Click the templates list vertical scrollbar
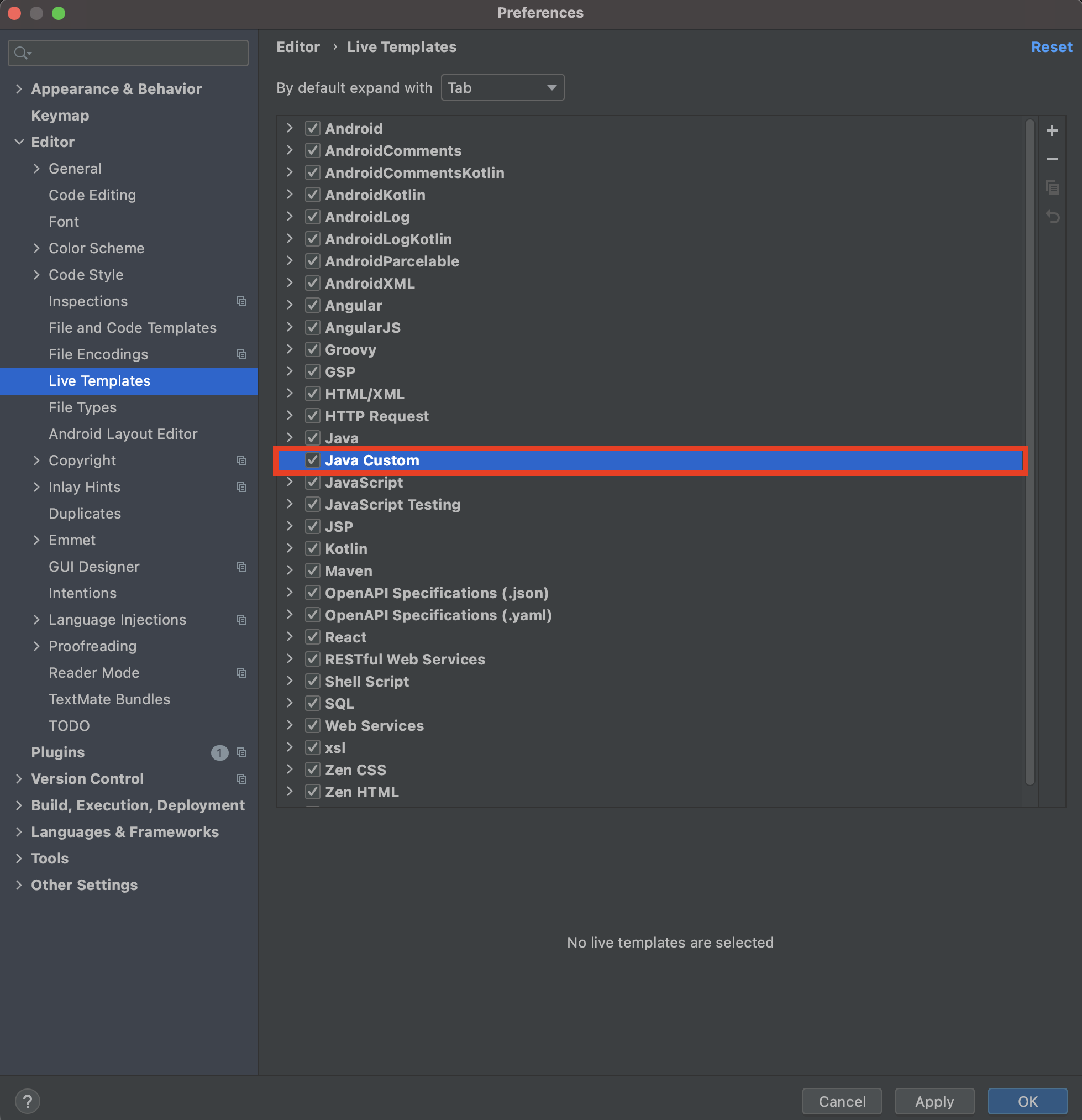The height and width of the screenshot is (1120, 1082). (1030, 452)
